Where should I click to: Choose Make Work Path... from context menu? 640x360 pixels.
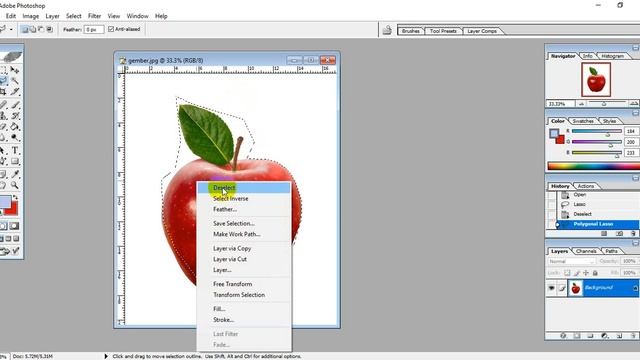point(244,234)
